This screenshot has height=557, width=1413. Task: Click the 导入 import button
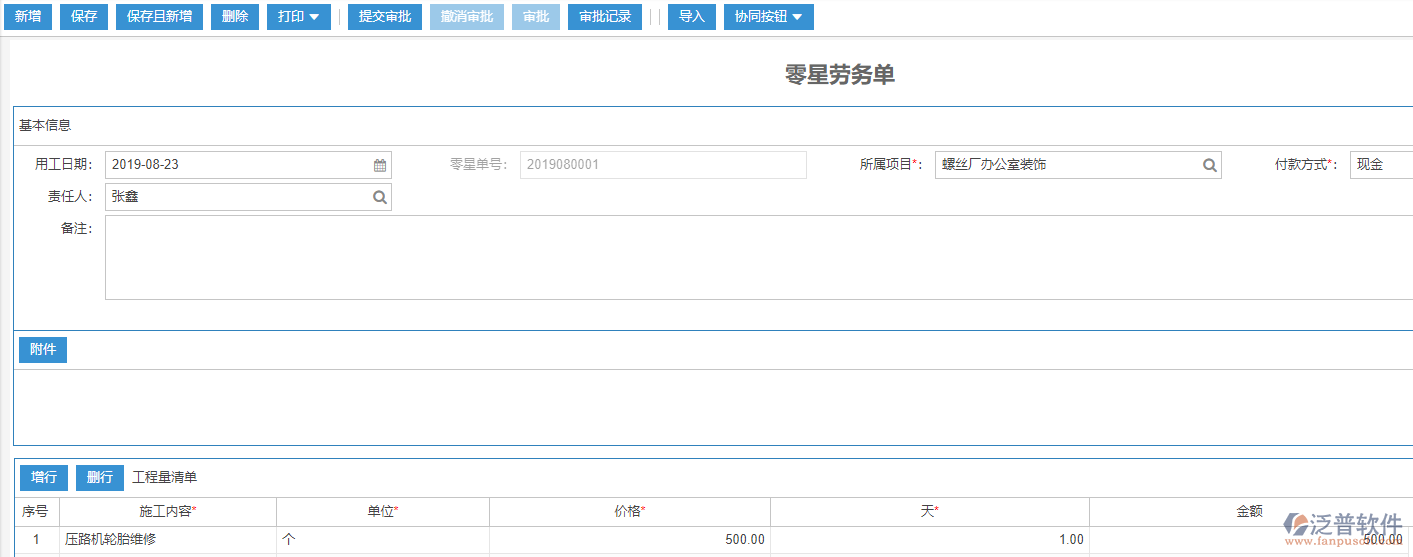click(691, 17)
